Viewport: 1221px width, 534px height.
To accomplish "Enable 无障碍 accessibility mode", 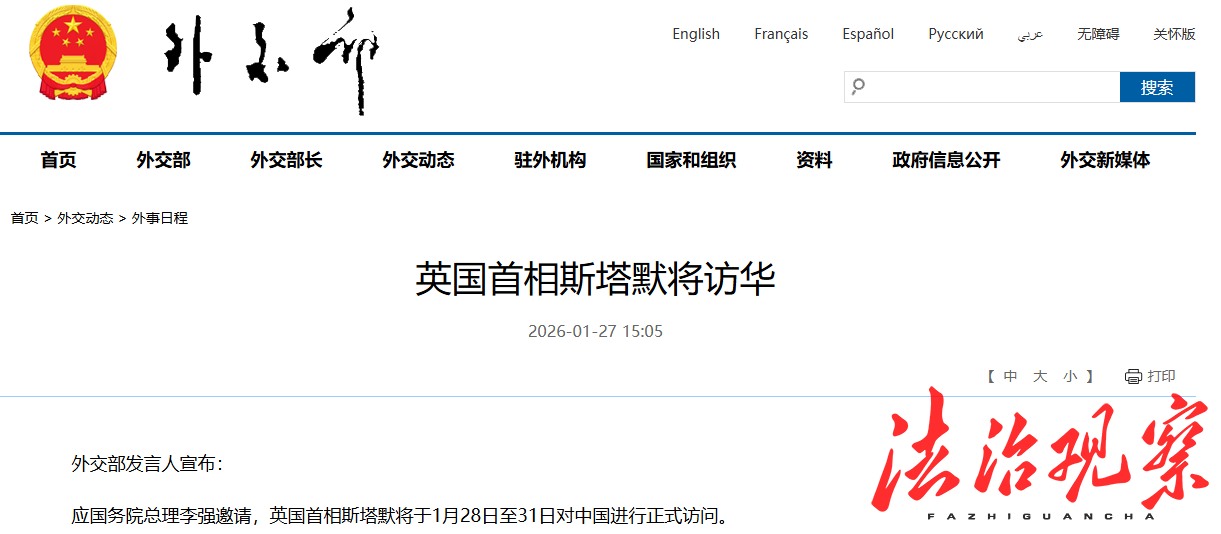I will click(1097, 34).
